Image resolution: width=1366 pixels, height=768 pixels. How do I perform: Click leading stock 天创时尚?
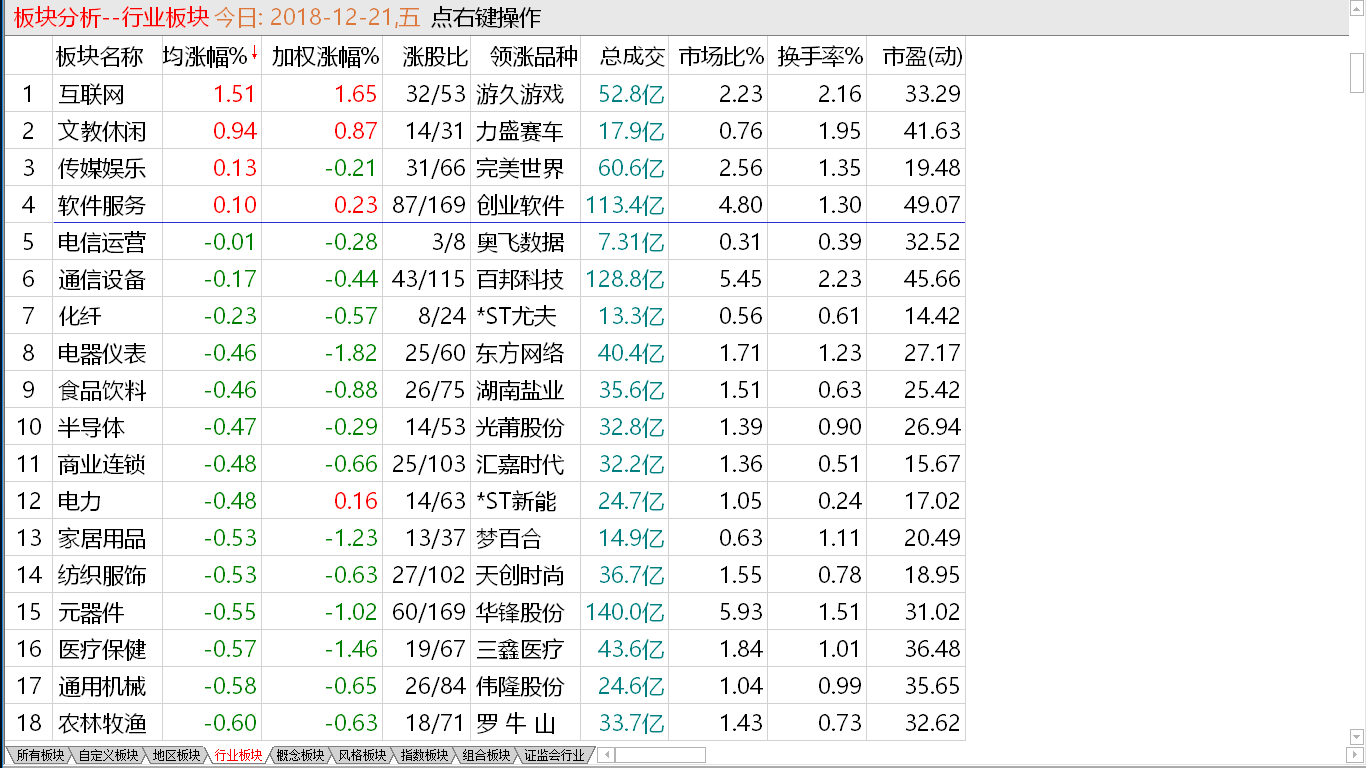(x=520, y=575)
